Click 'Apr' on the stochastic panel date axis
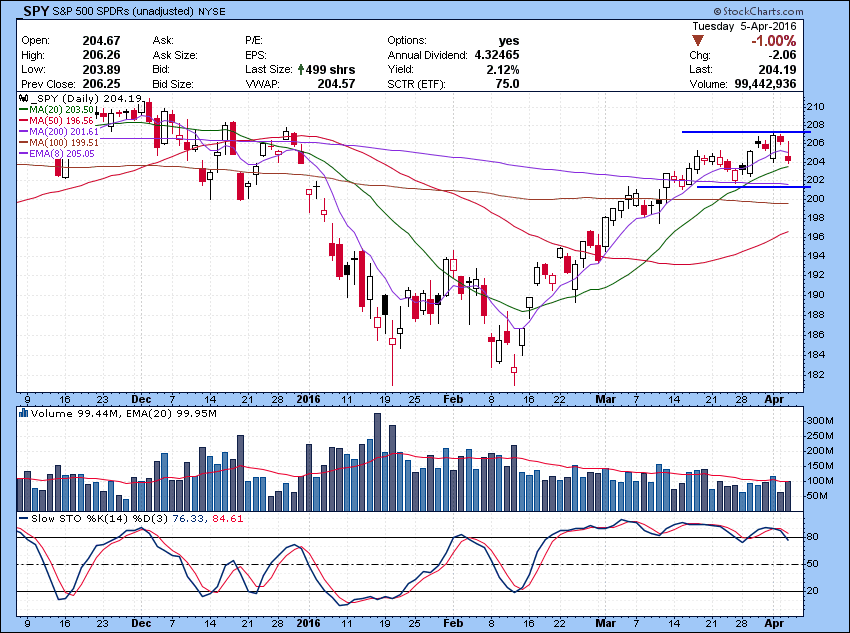 [x=774, y=623]
